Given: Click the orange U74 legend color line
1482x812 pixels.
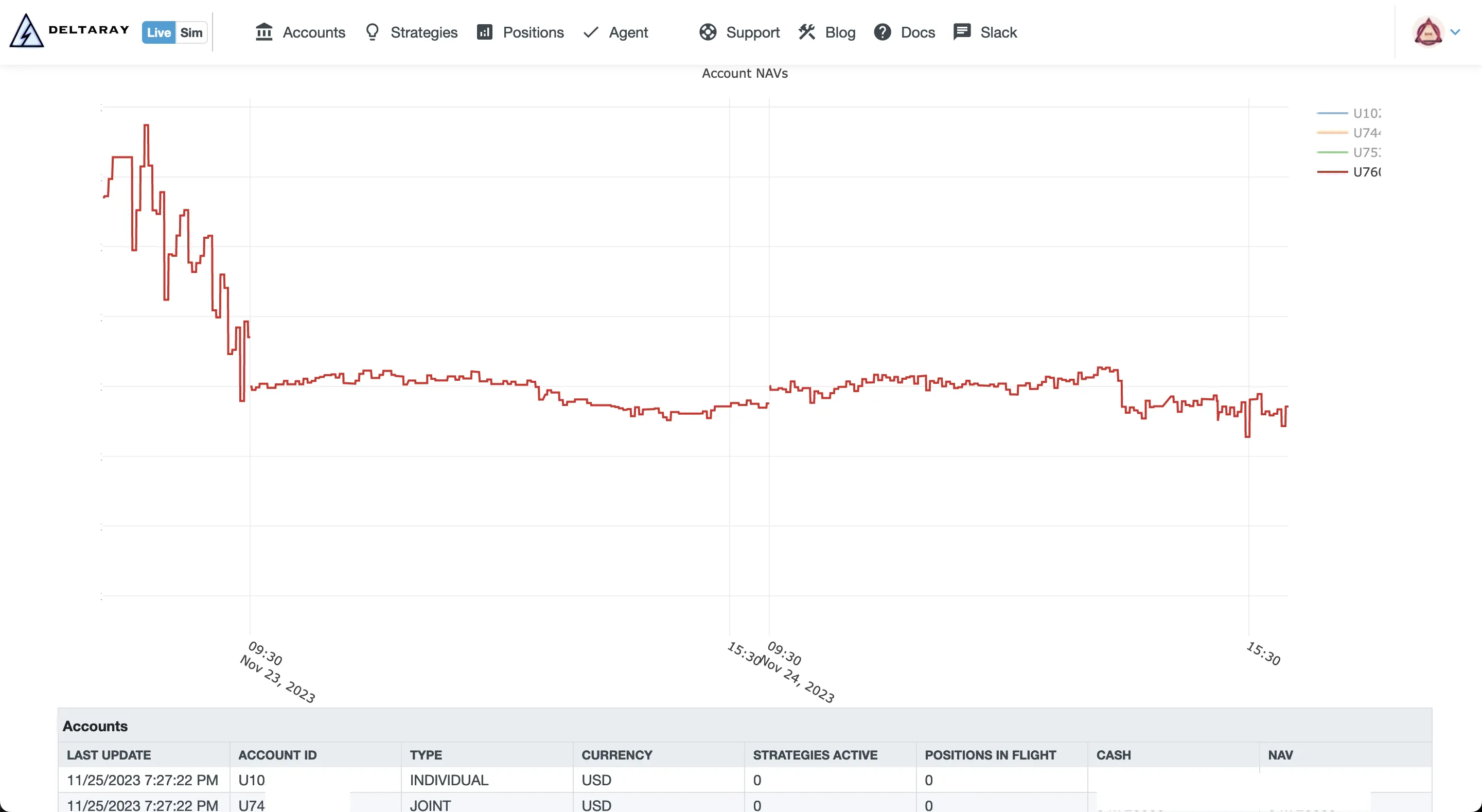Looking at the screenshot, I should pyautogui.click(x=1332, y=133).
